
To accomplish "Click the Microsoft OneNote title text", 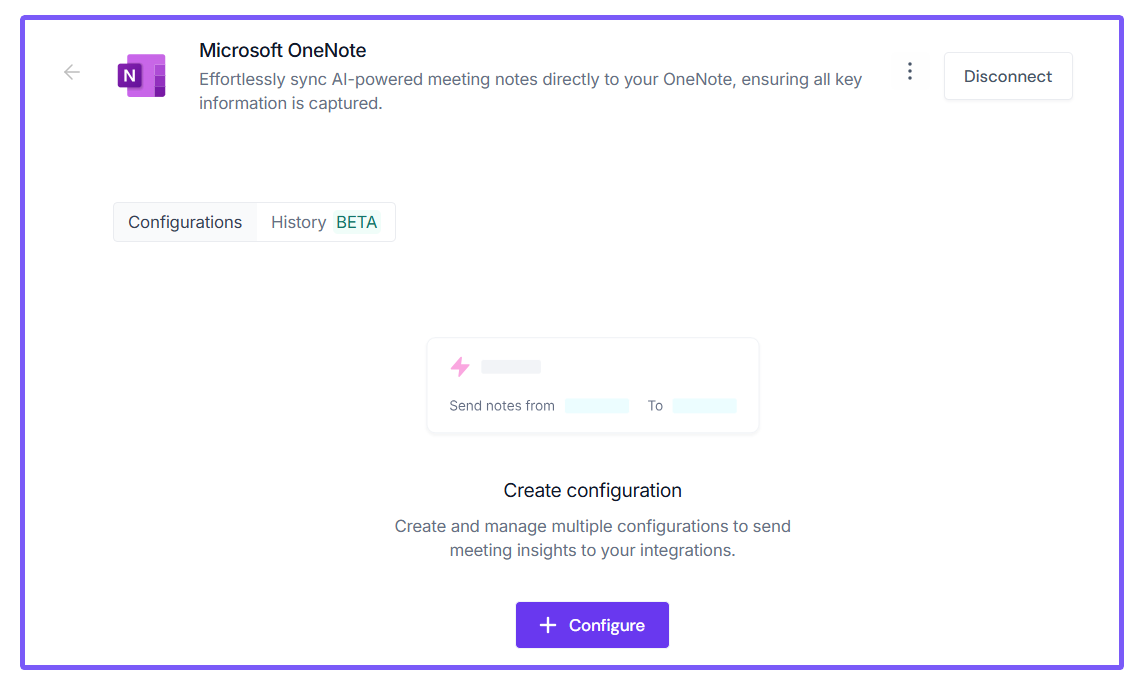I will tap(283, 50).
